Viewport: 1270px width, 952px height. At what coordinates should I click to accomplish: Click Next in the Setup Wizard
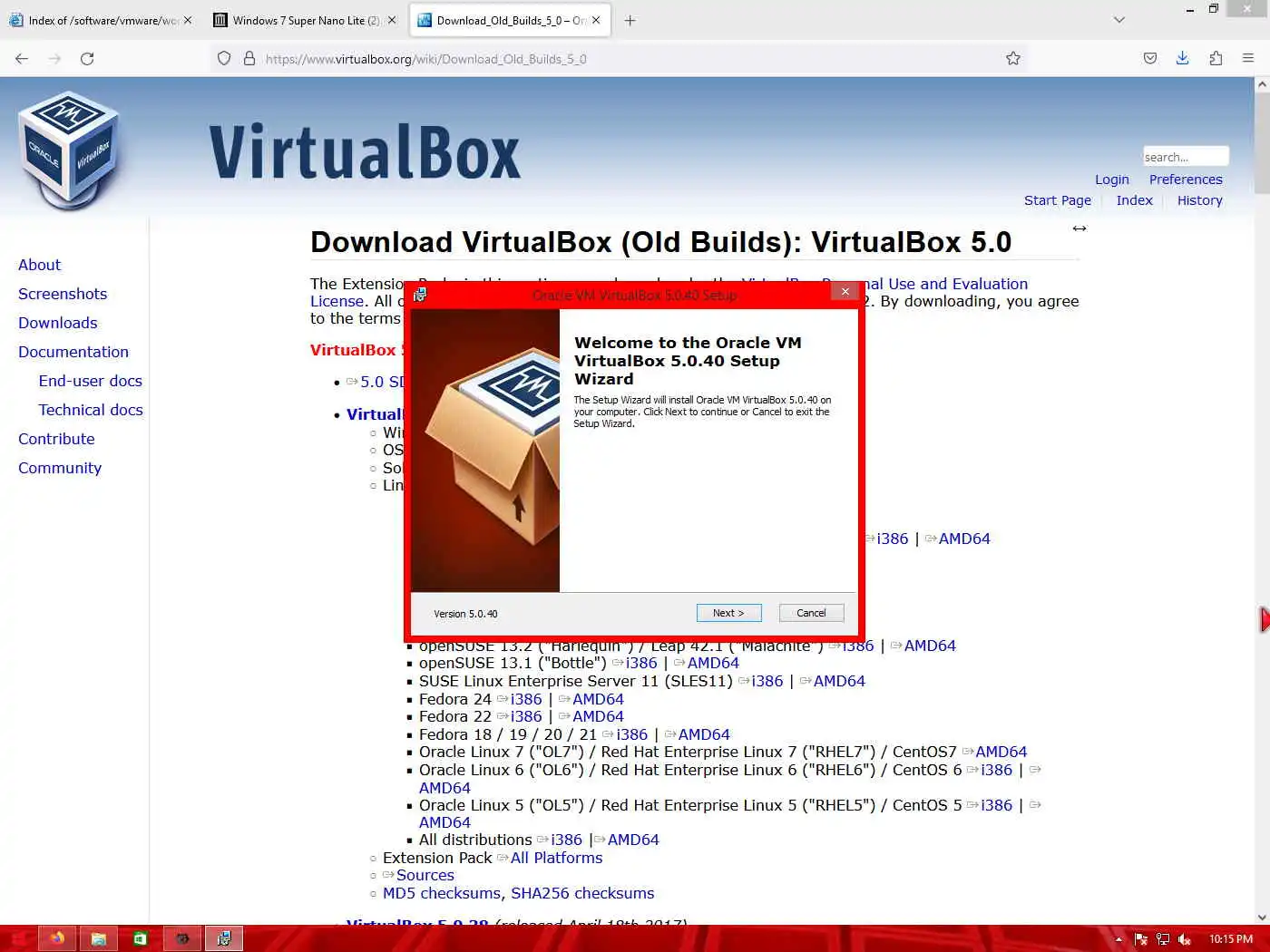pos(728,613)
